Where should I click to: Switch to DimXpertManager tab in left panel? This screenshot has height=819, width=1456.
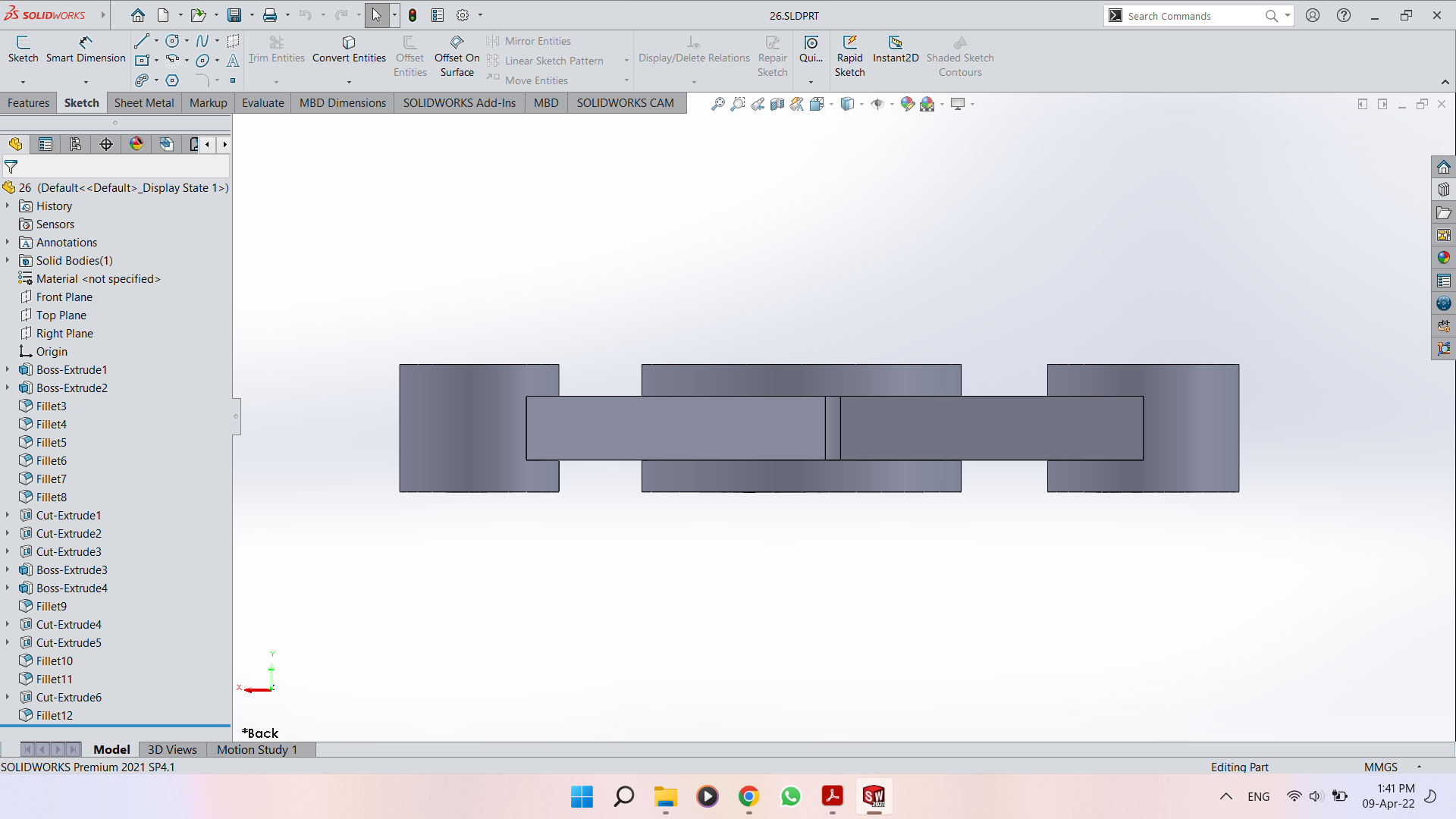point(106,144)
